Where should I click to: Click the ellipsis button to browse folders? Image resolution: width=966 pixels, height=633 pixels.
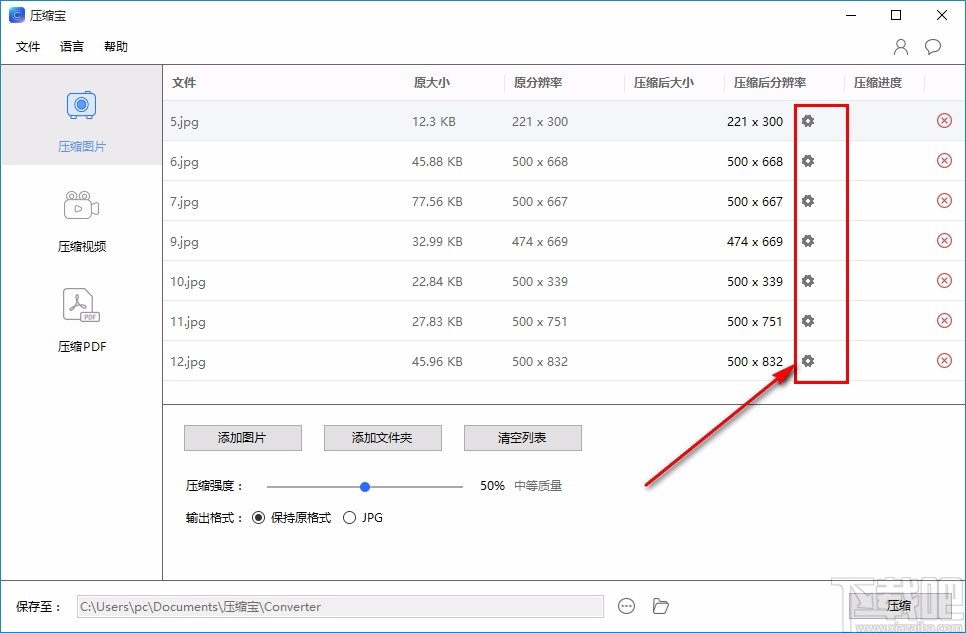tap(627, 605)
